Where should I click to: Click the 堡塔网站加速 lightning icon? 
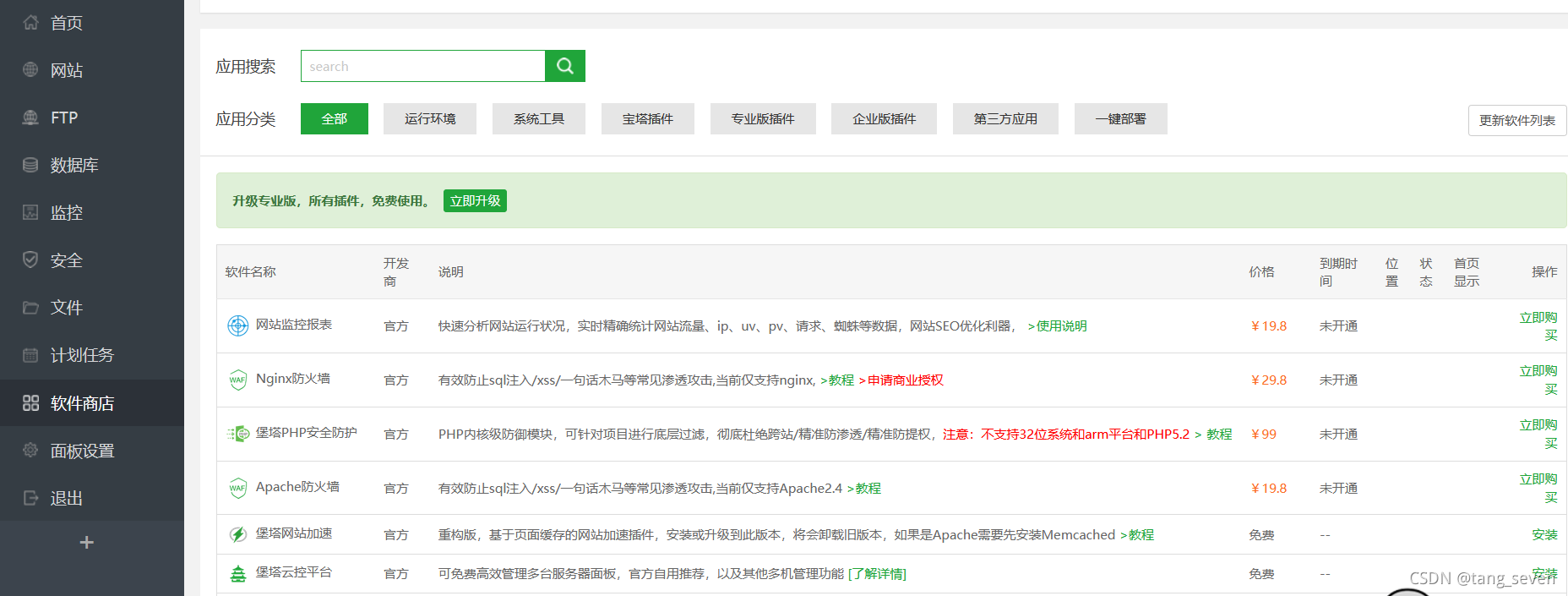pyautogui.click(x=238, y=534)
